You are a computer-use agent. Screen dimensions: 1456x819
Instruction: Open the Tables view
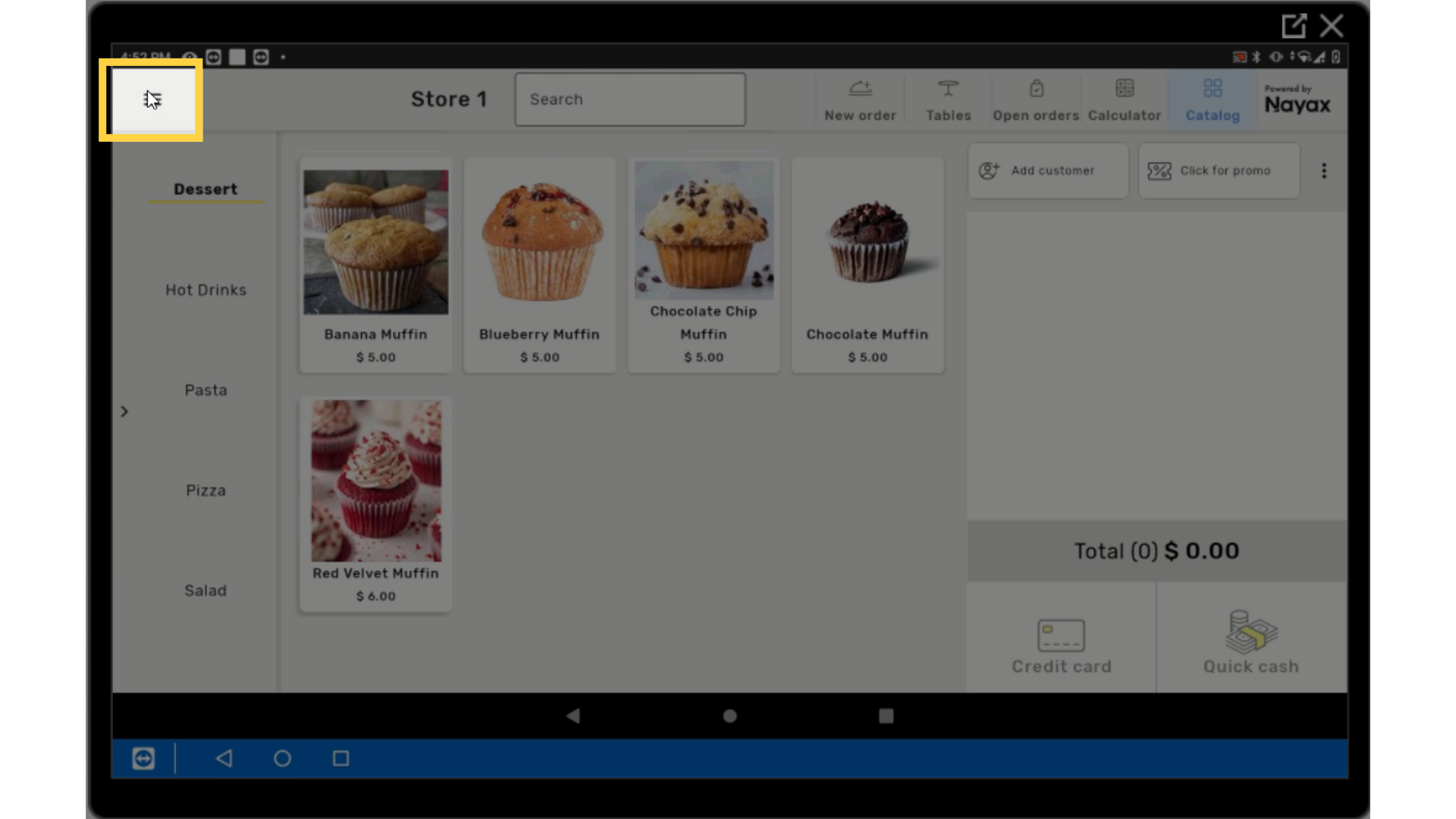coord(948,100)
